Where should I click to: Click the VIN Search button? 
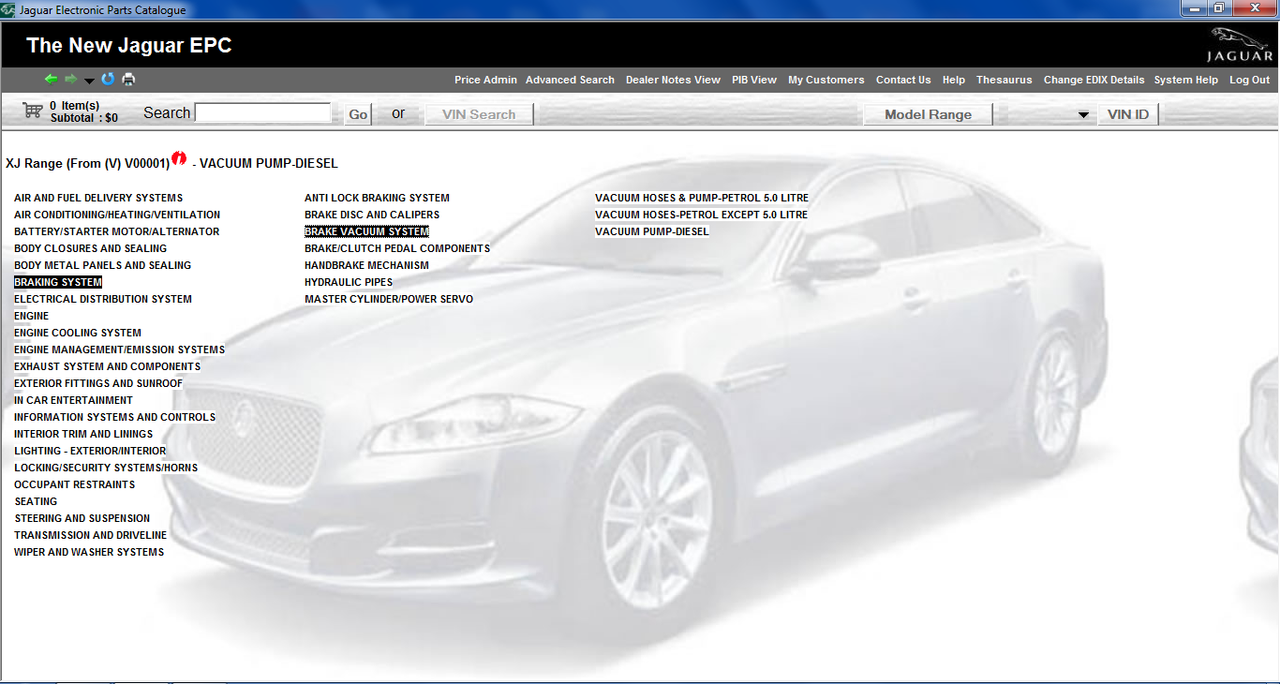479,115
